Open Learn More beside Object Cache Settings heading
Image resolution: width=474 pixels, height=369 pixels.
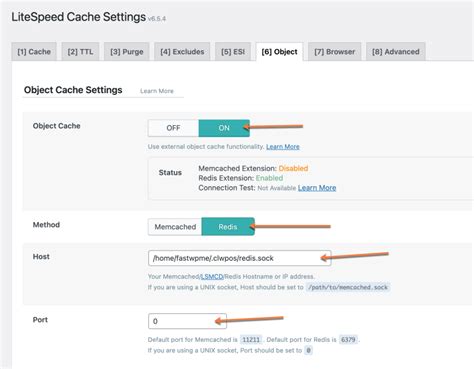pos(157,91)
